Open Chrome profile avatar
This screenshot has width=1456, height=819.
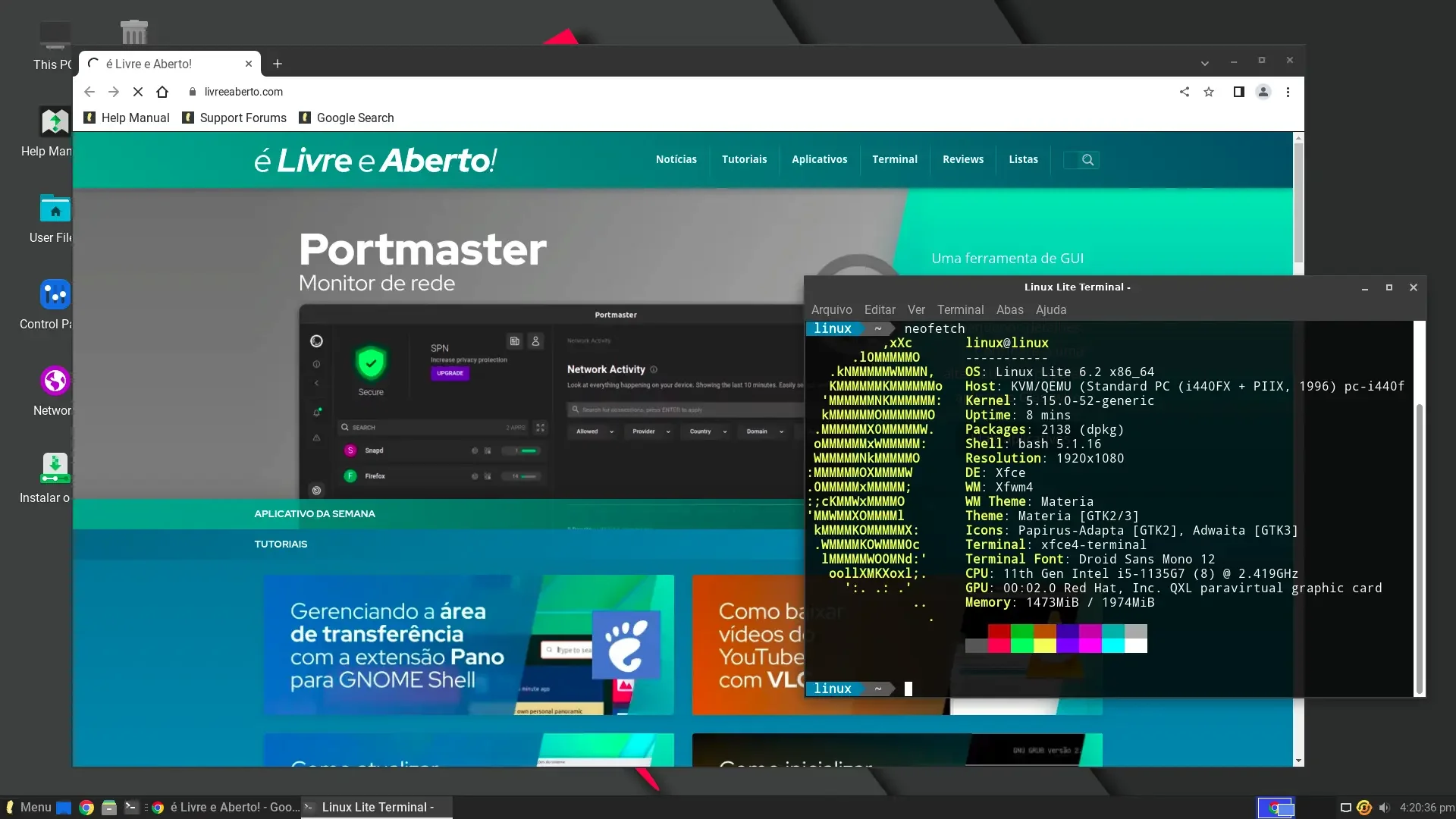(x=1263, y=92)
